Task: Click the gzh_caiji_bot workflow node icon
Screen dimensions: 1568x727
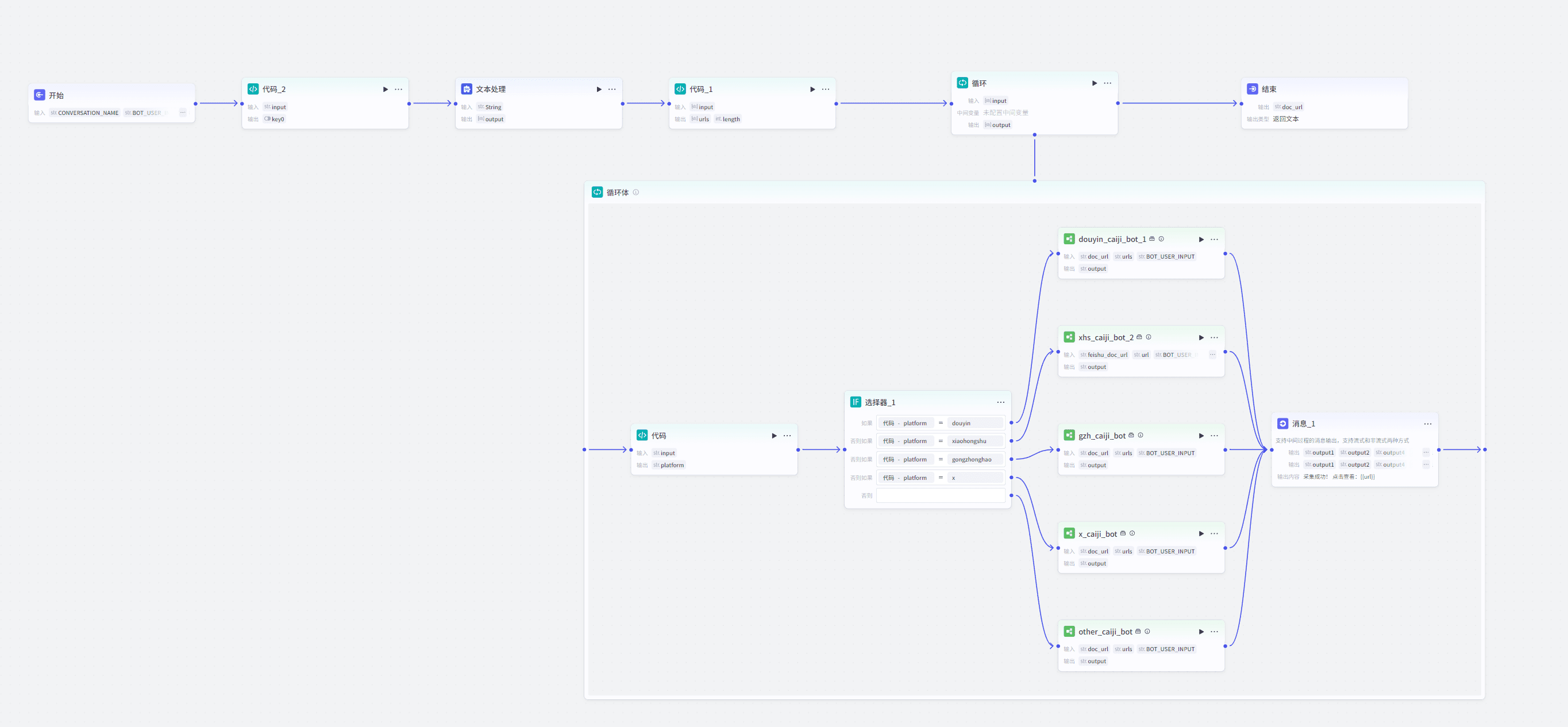Action: coord(1069,436)
